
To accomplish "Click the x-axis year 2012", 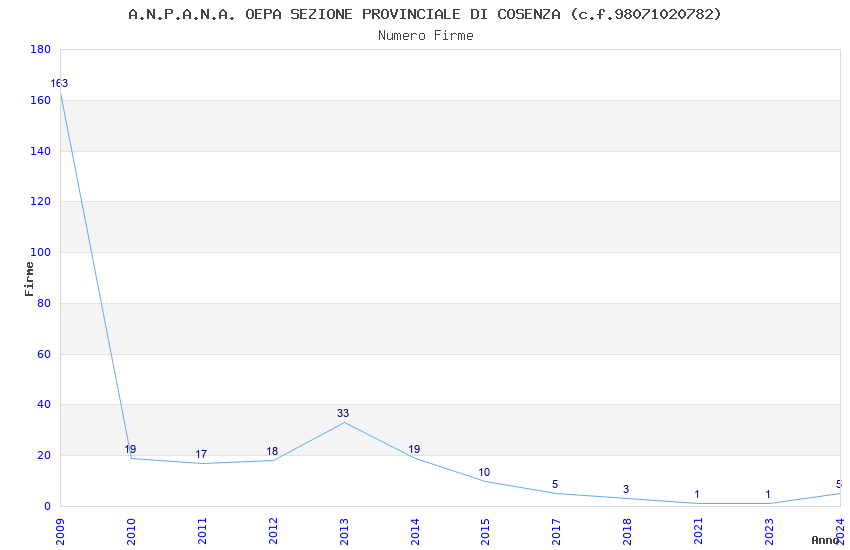I will click(273, 532).
